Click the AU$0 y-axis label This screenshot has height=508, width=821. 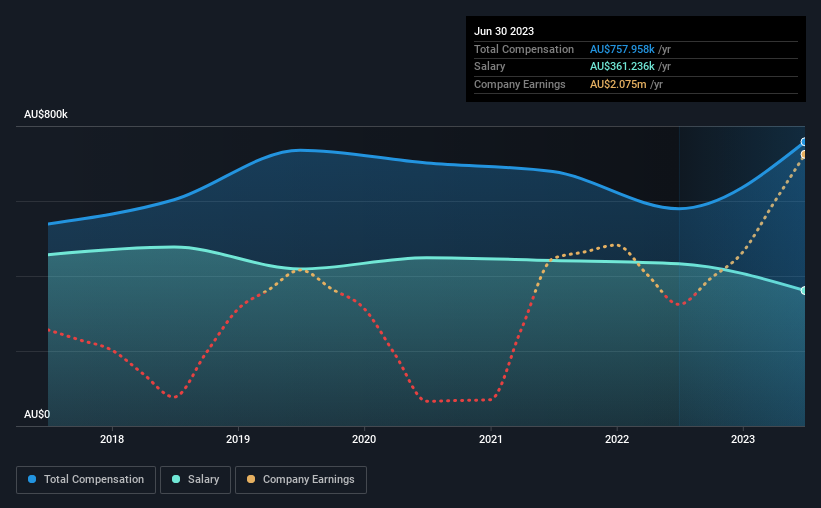[37, 414]
